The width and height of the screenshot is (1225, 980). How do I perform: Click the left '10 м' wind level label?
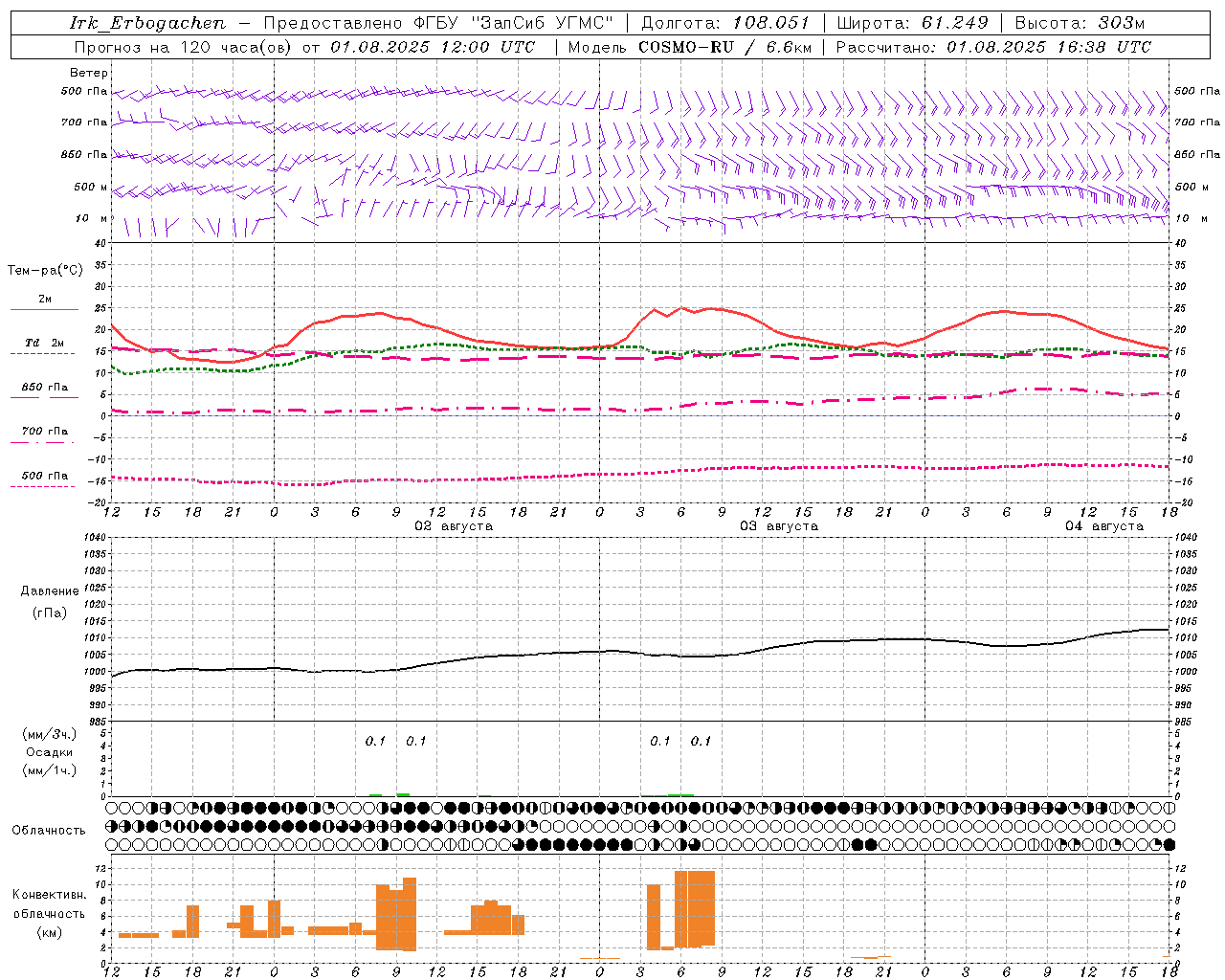(x=92, y=218)
